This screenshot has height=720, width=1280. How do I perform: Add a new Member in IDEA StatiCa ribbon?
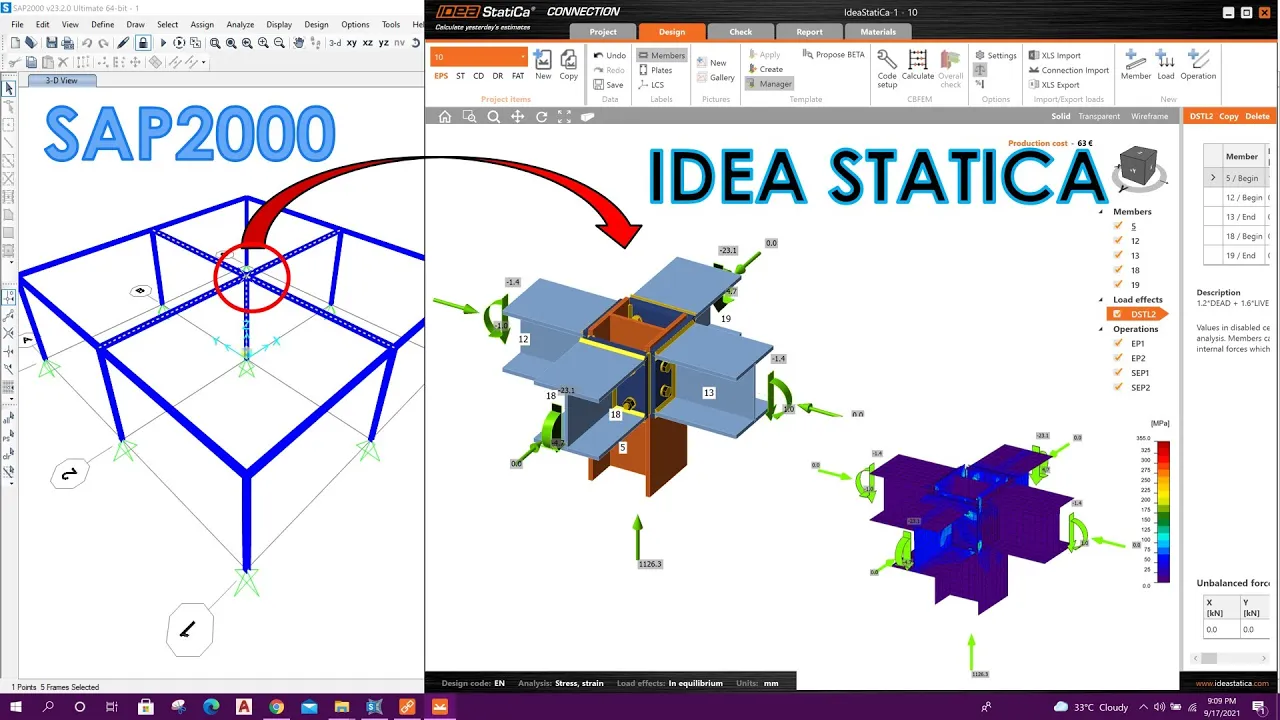click(1136, 66)
